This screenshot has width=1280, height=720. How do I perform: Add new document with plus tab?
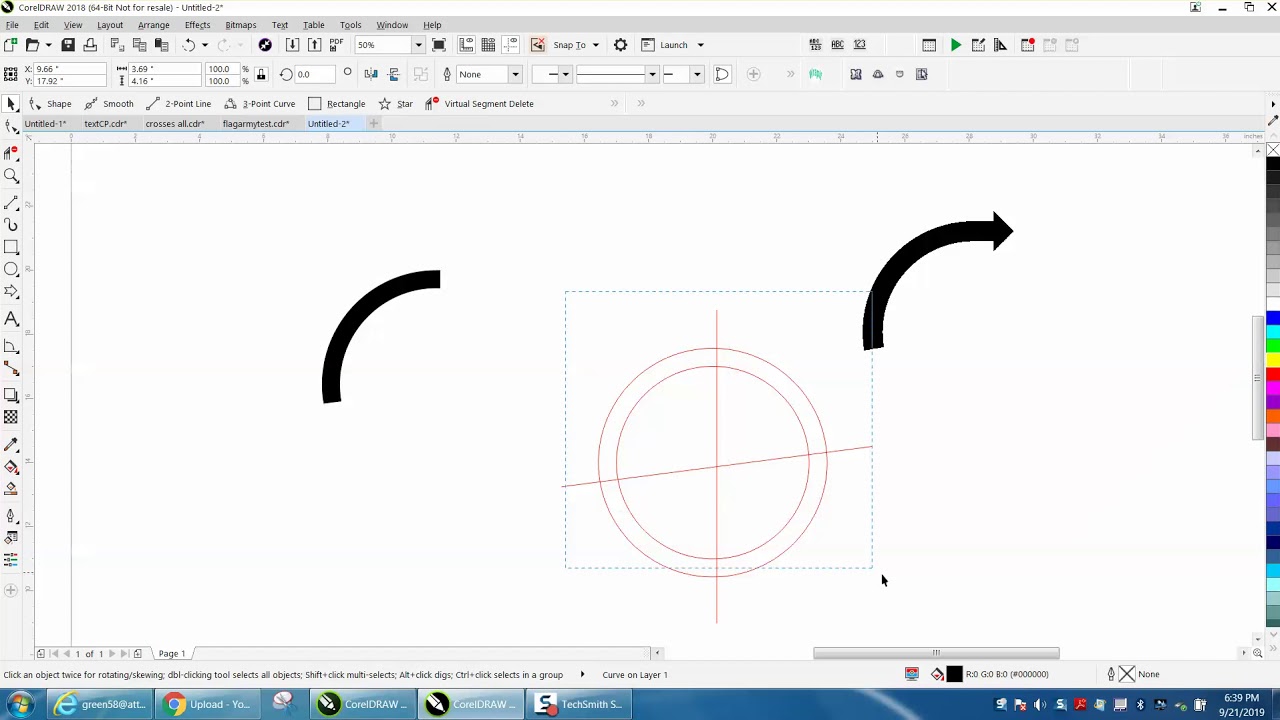click(373, 124)
